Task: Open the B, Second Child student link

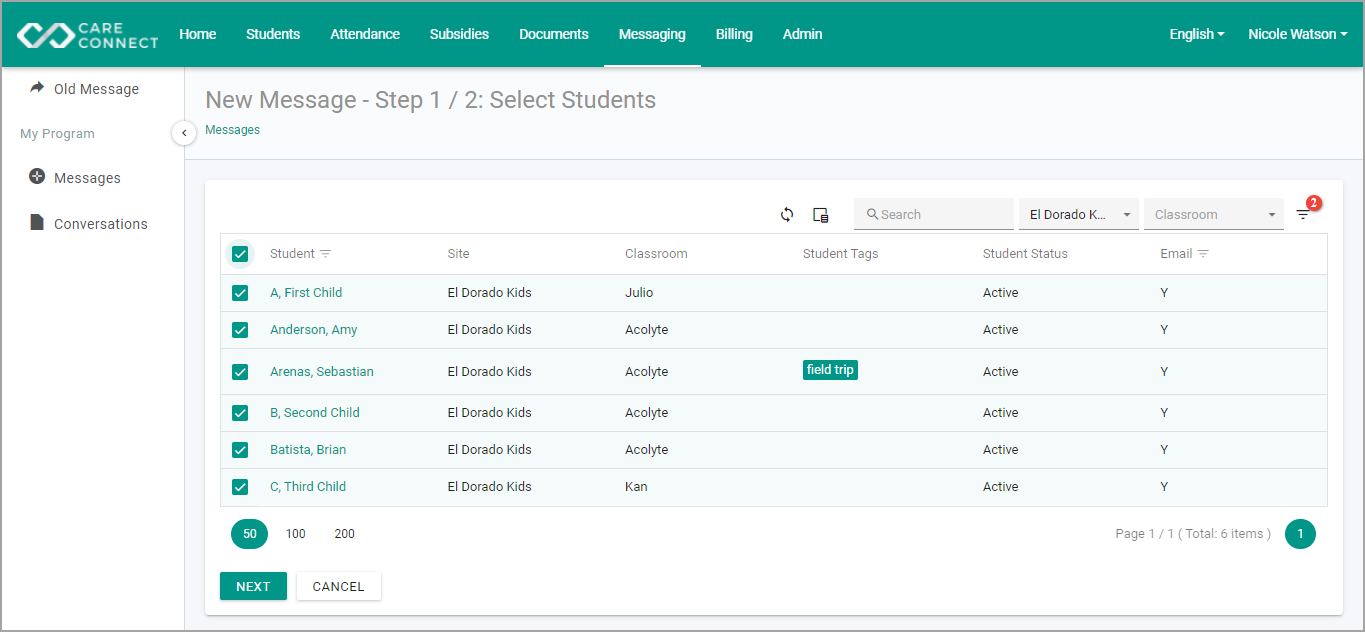Action: [x=315, y=413]
